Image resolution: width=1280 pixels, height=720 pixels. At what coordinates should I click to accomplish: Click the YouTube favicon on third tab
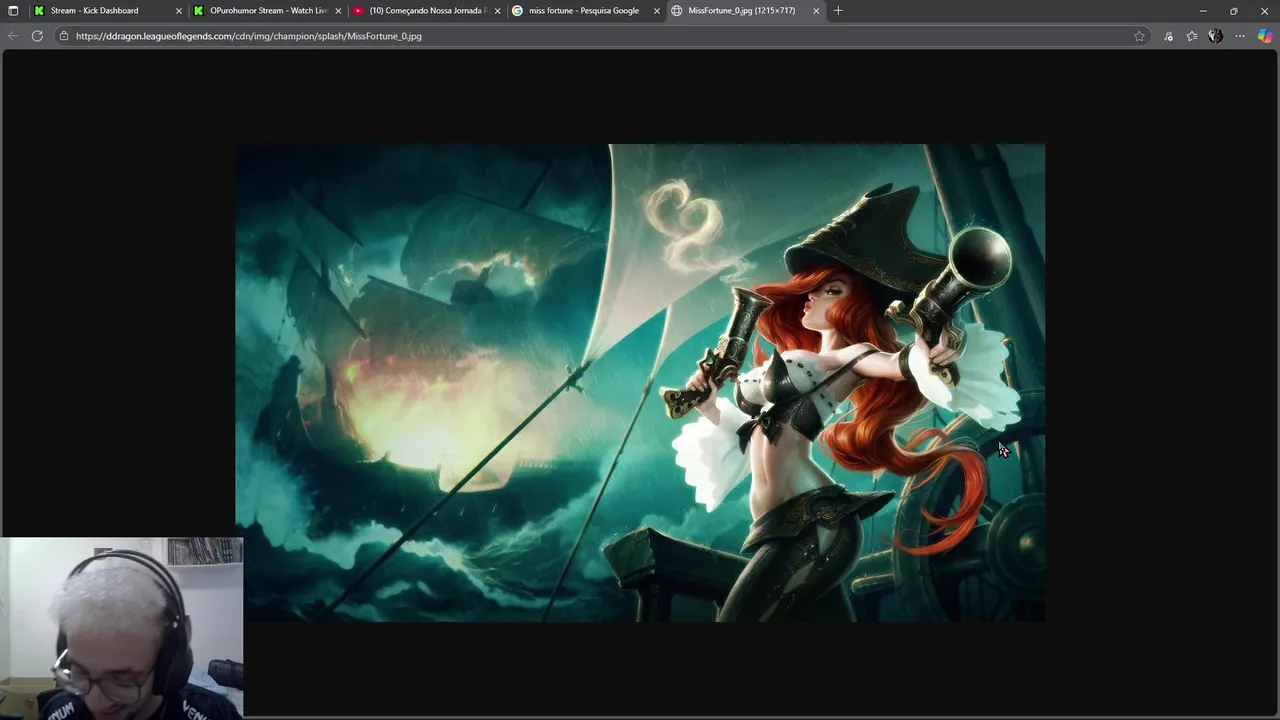358,11
